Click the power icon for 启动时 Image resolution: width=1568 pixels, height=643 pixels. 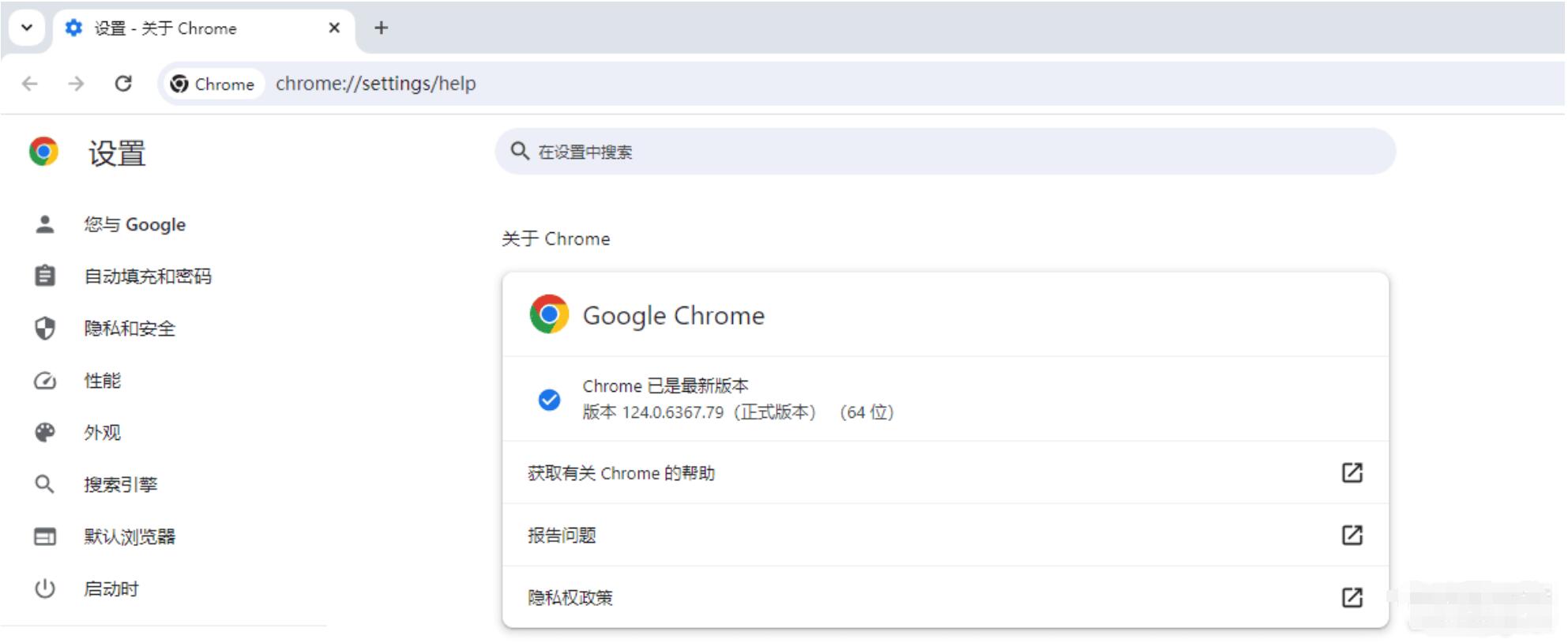[x=45, y=588]
